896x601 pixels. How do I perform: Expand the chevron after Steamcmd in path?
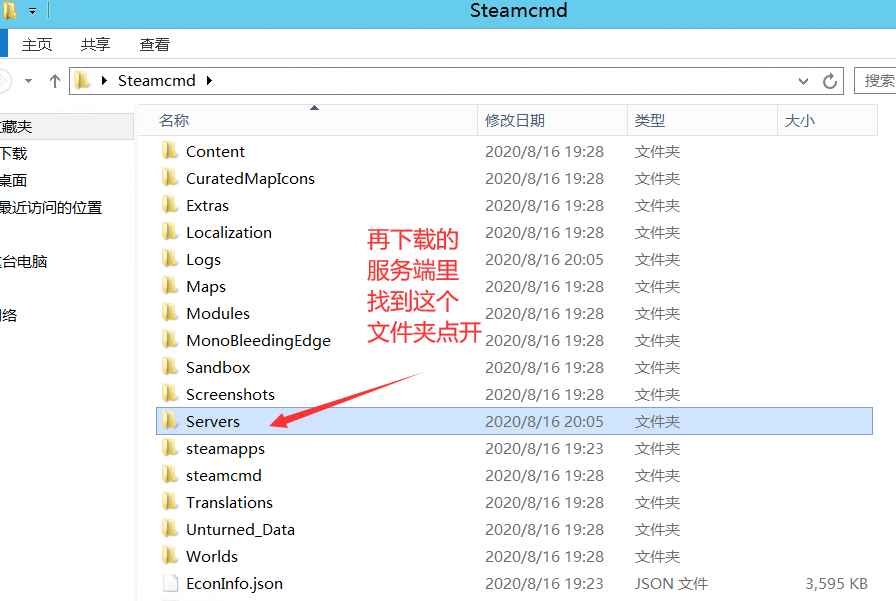coord(209,81)
